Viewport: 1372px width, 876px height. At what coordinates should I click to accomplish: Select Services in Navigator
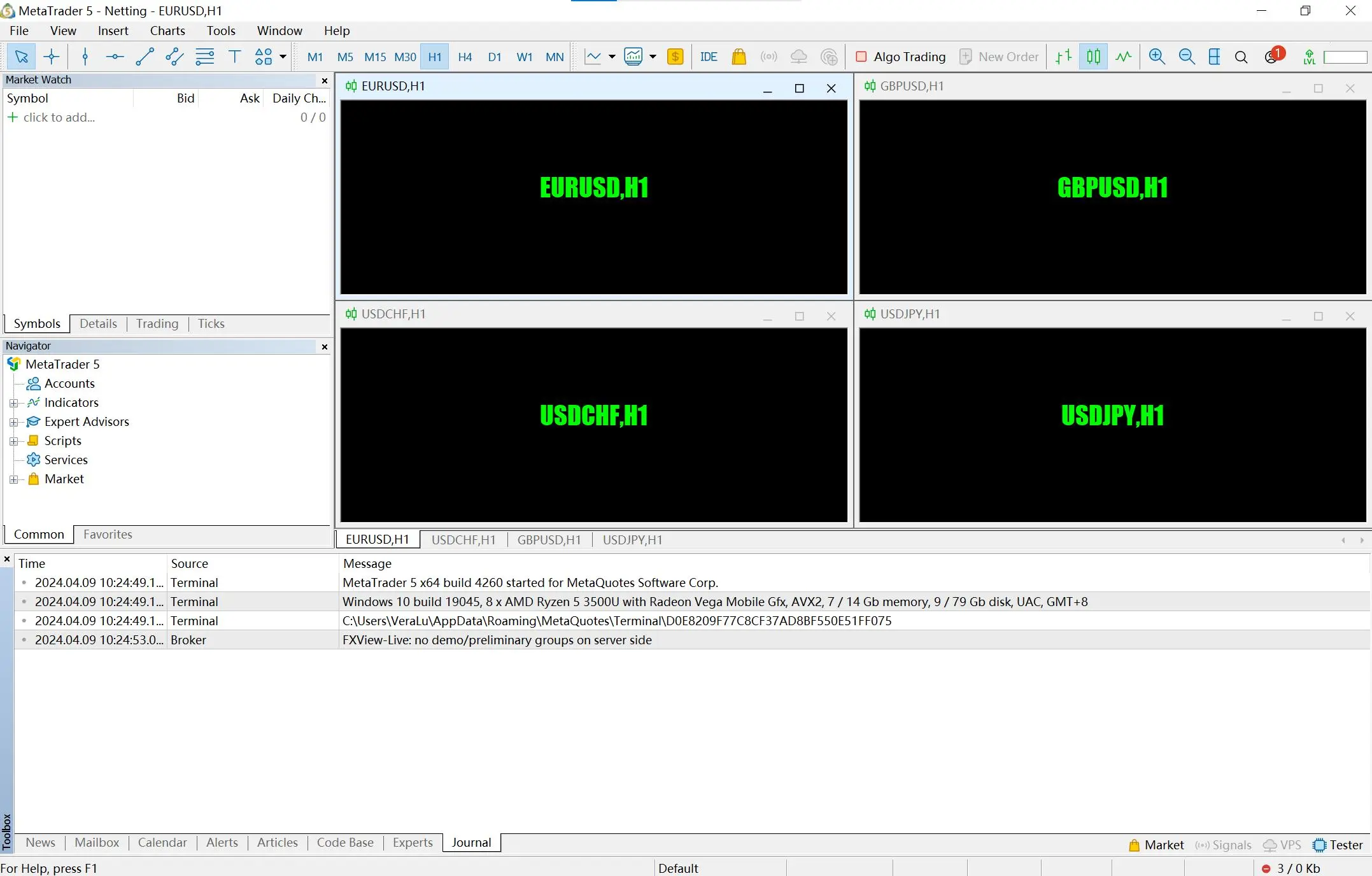(x=66, y=460)
